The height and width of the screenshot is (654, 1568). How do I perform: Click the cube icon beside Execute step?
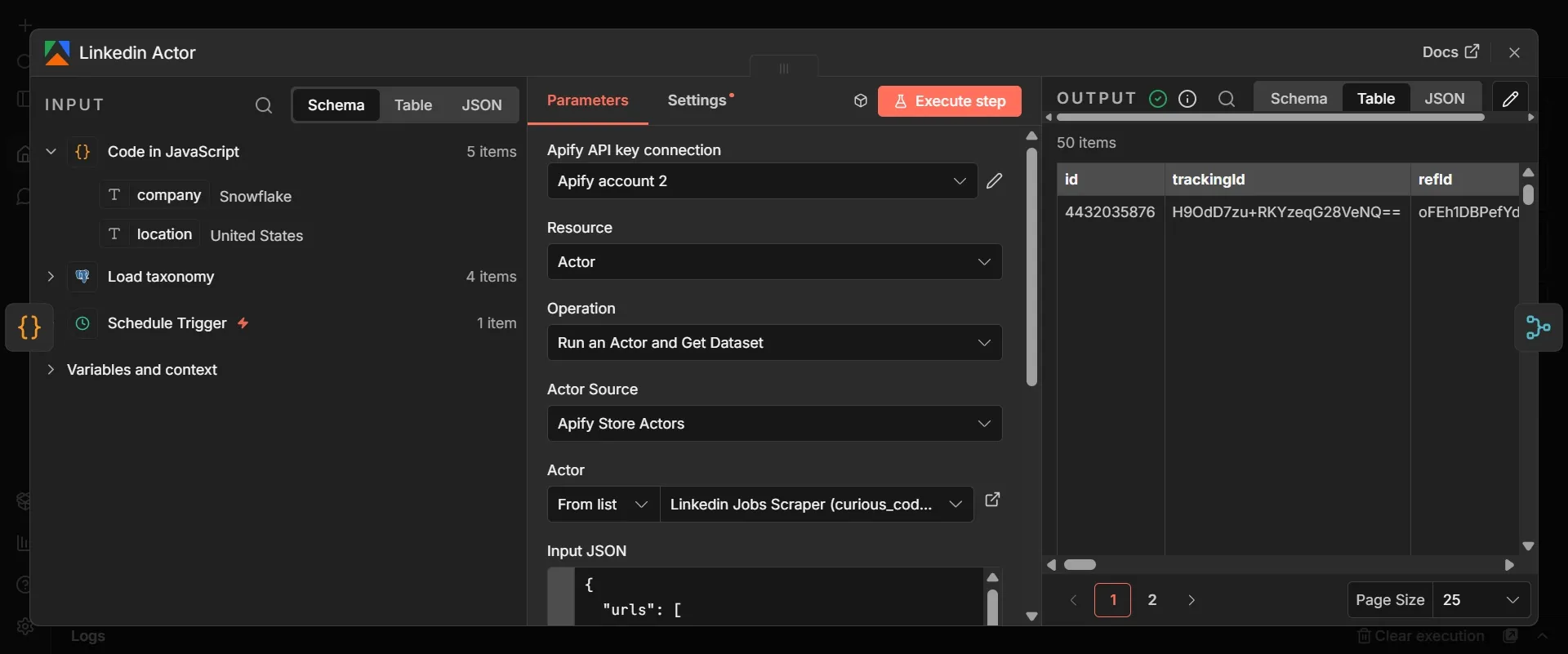click(x=860, y=101)
